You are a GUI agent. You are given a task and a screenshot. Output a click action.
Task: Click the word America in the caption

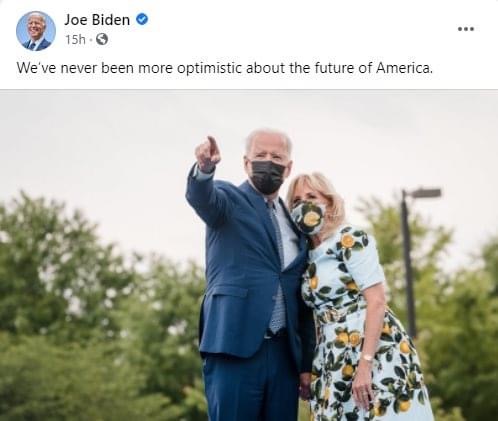point(404,68)
